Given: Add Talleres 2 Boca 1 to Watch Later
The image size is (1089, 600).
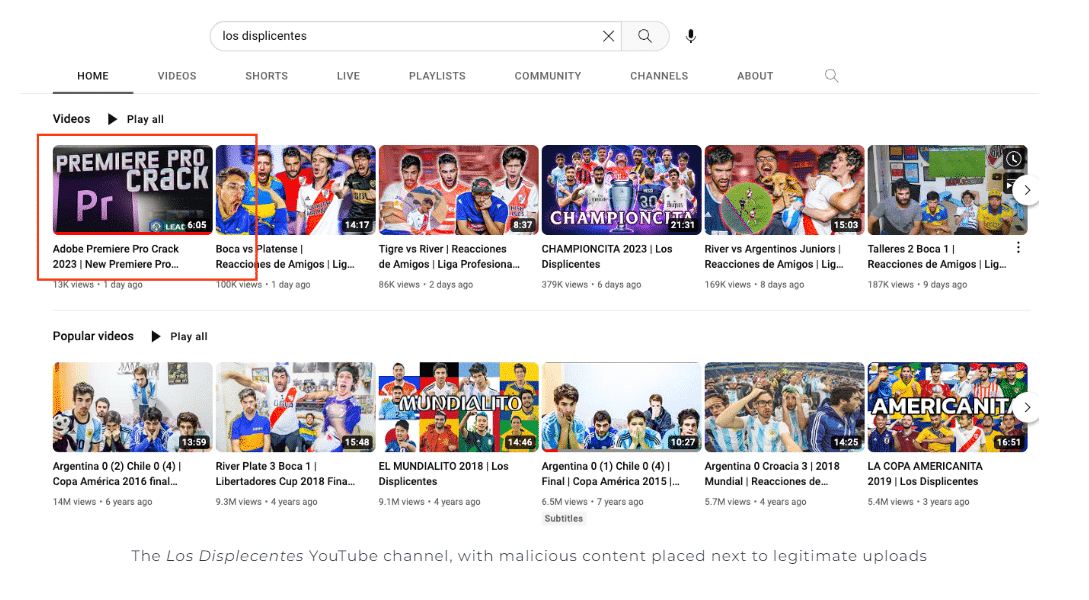Looking at the screenshot, I should [1014, 159].
